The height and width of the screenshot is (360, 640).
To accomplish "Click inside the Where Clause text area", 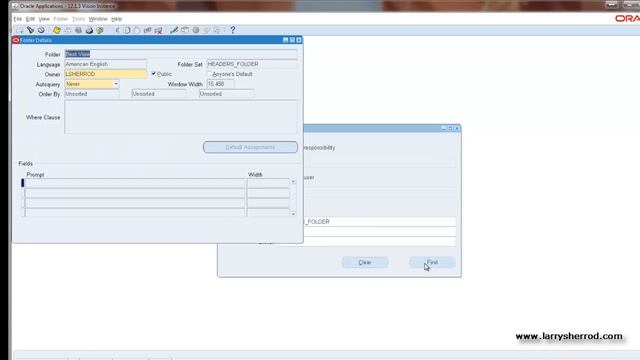I will [181, 117].
